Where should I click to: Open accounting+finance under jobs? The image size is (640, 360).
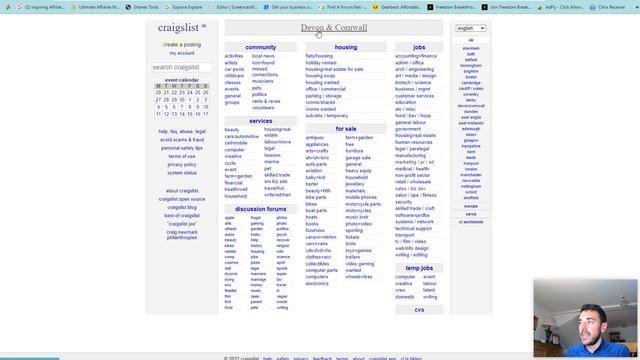pos(416,56)
